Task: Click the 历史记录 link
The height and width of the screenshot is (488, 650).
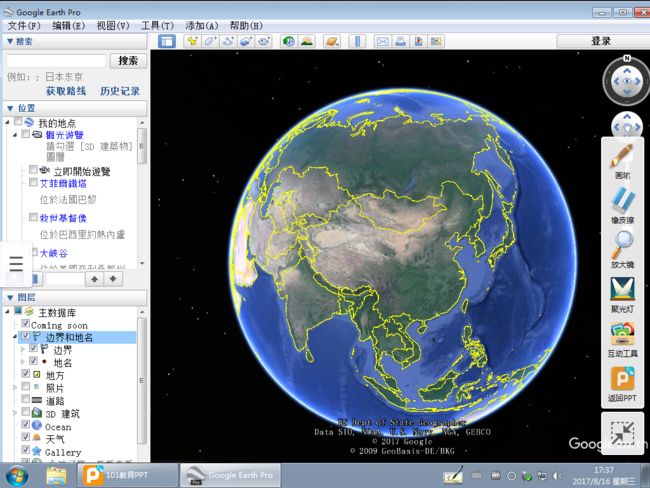Action: (120, 91)
